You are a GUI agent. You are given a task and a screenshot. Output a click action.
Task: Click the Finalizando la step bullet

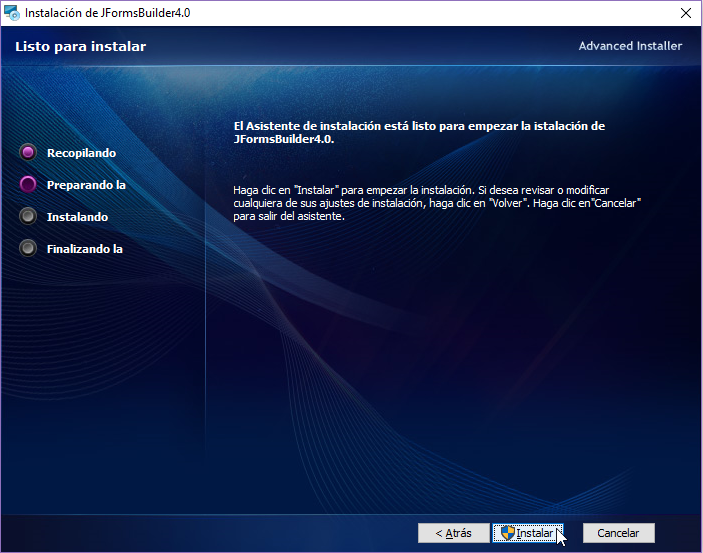click(28, 248)
